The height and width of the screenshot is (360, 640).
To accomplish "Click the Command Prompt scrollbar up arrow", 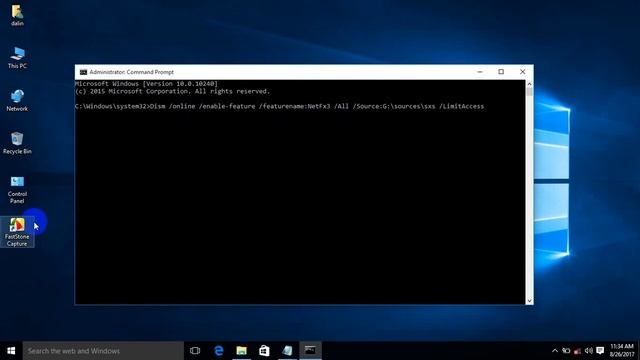I will click(x=529, y=84).
